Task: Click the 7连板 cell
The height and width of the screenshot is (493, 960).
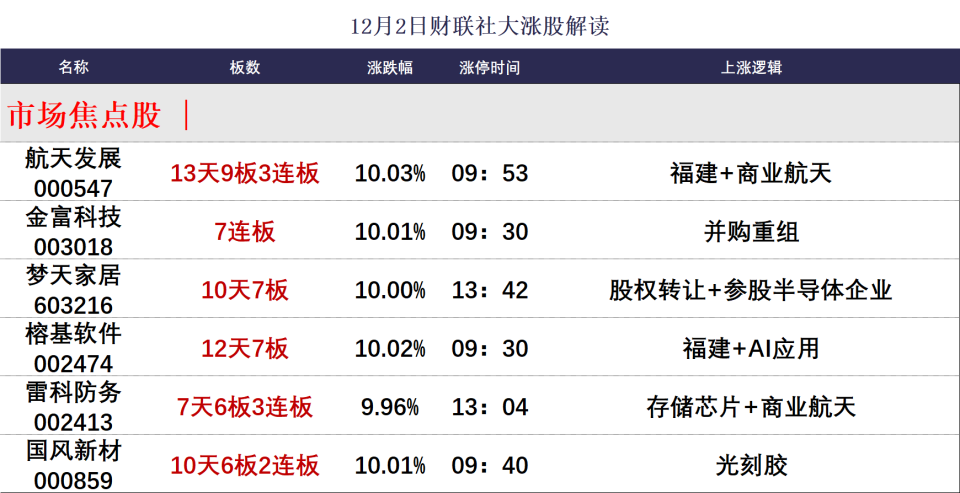Action: click(x=245, y=232)
